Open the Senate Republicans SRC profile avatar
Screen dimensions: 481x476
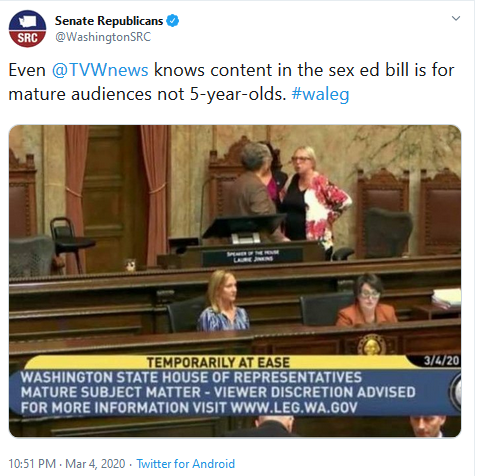point(27,29)
